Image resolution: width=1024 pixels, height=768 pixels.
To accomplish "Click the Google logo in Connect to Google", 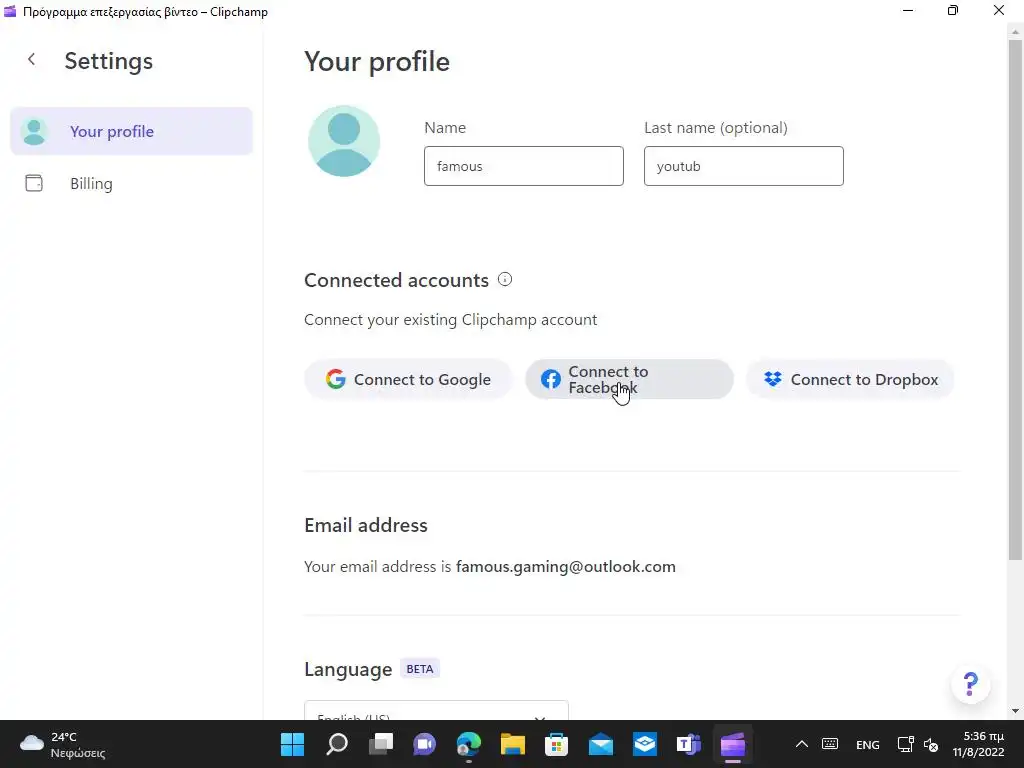I will 336,379.
